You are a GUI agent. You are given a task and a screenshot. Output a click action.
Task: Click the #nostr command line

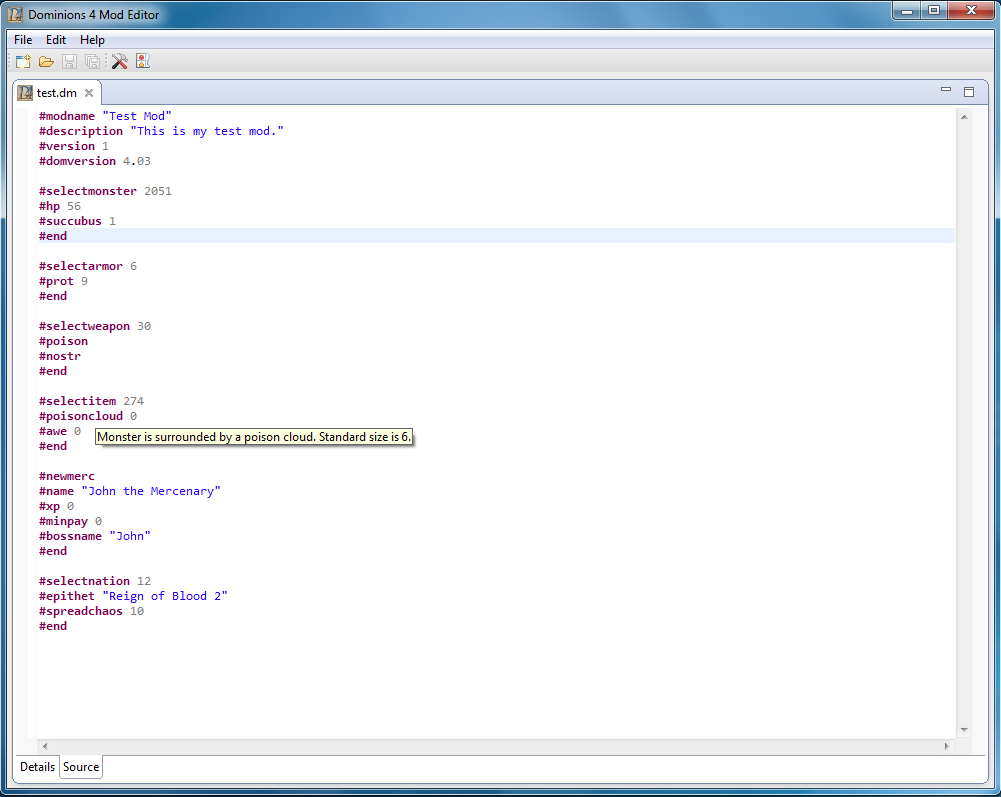click(59, 356)
